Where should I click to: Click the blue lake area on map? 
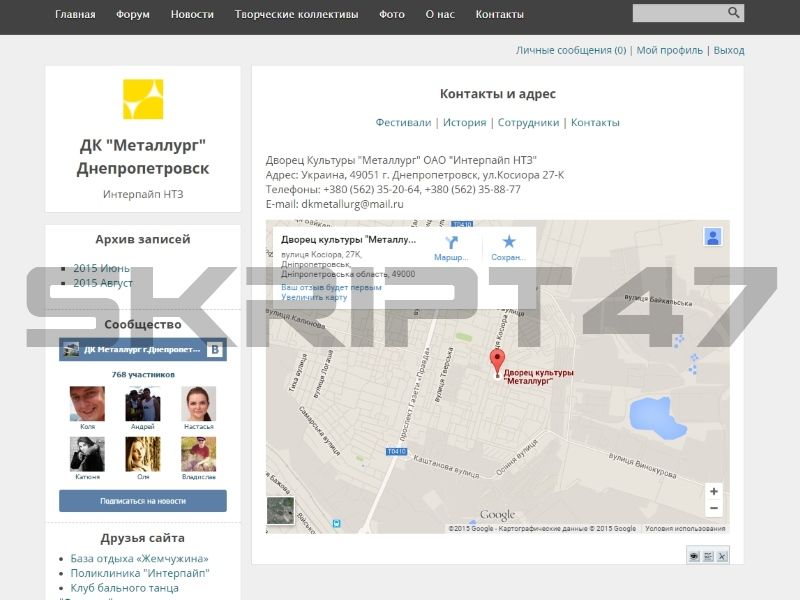pyautogui.click(x=656, y=418)
